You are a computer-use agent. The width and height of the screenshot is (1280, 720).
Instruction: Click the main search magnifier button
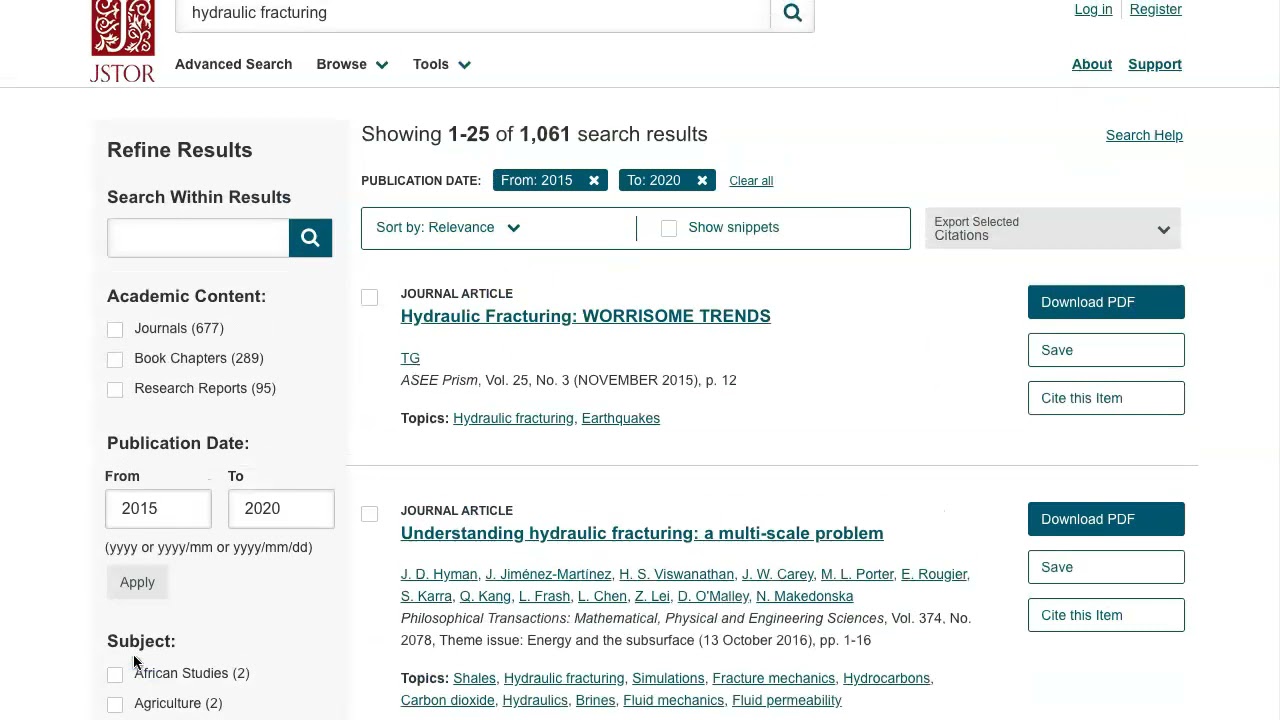tap(793, 14)
